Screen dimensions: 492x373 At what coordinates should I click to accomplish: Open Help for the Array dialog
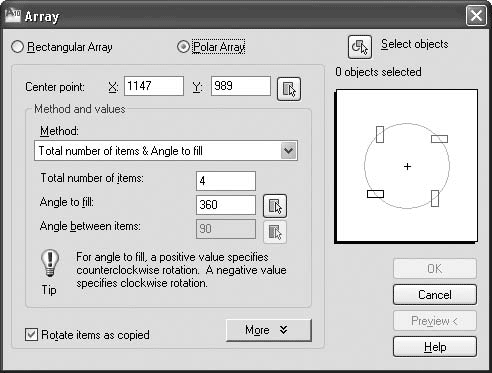(x=435, y=347)
